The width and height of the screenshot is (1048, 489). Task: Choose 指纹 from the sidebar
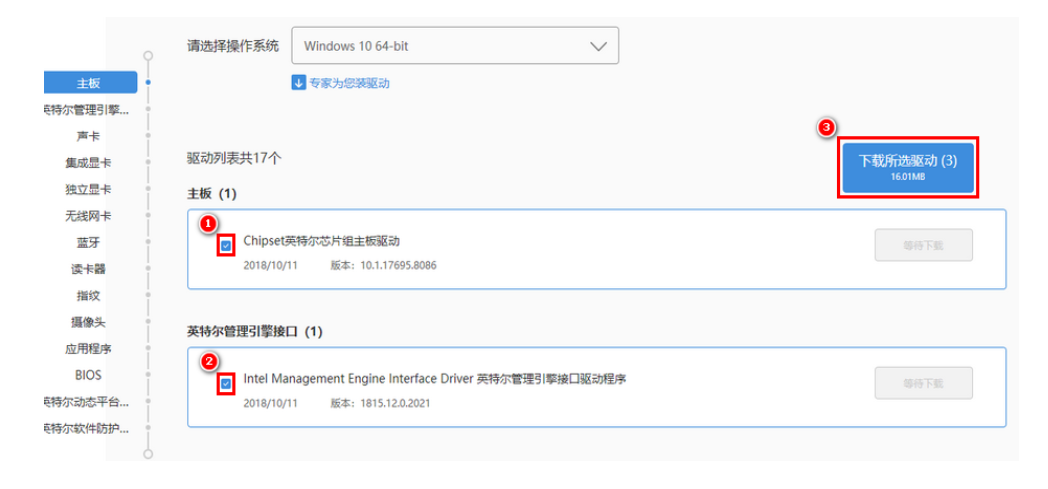pos(88,296)
